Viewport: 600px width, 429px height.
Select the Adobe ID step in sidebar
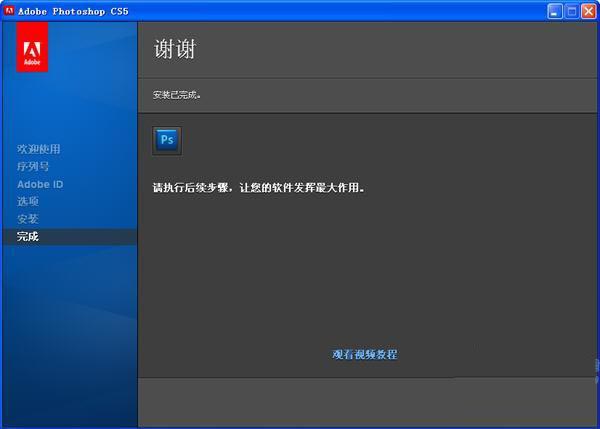[40, 184]
